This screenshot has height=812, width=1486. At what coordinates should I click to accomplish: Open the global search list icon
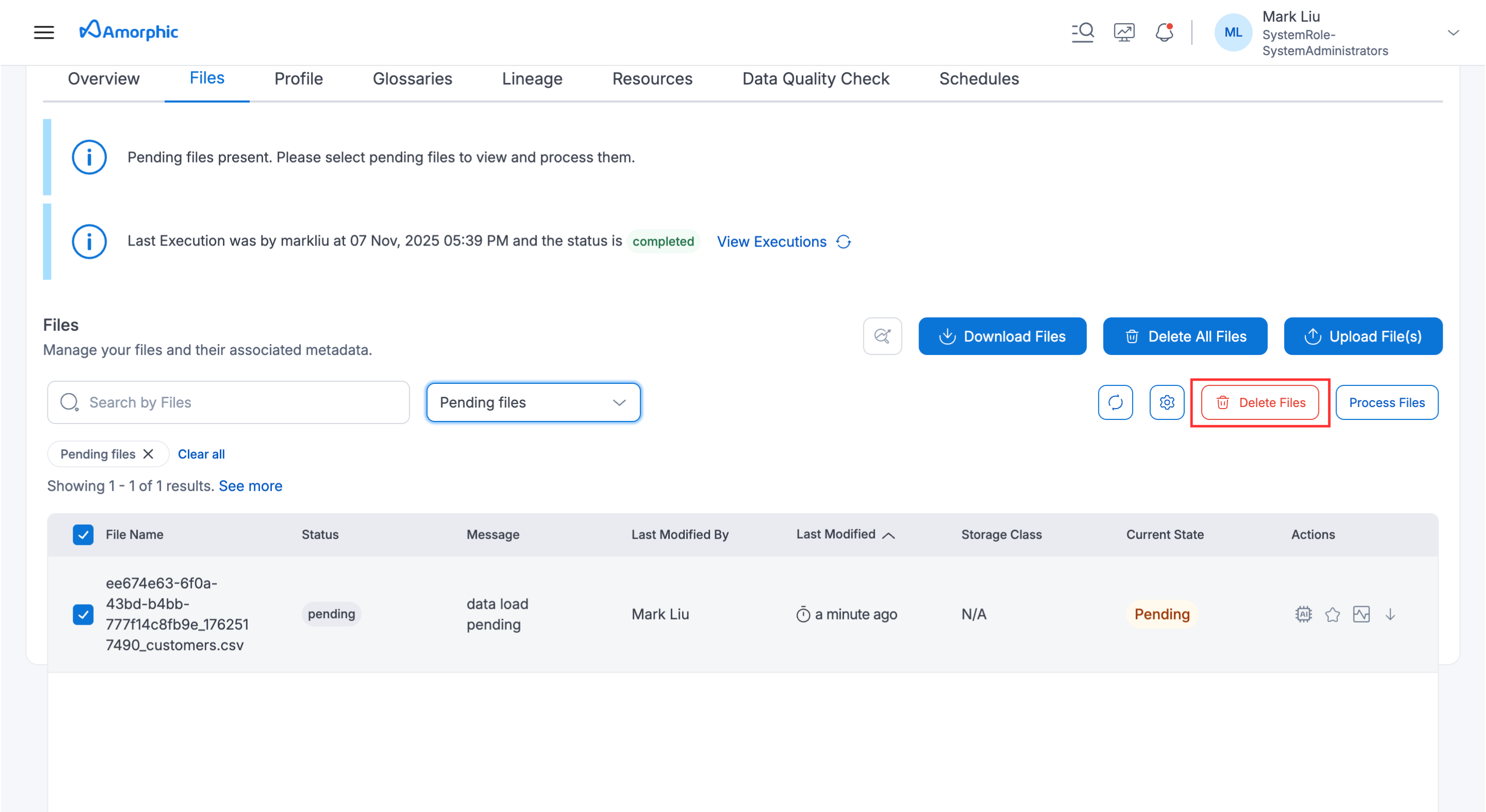tap(1082, 33)
